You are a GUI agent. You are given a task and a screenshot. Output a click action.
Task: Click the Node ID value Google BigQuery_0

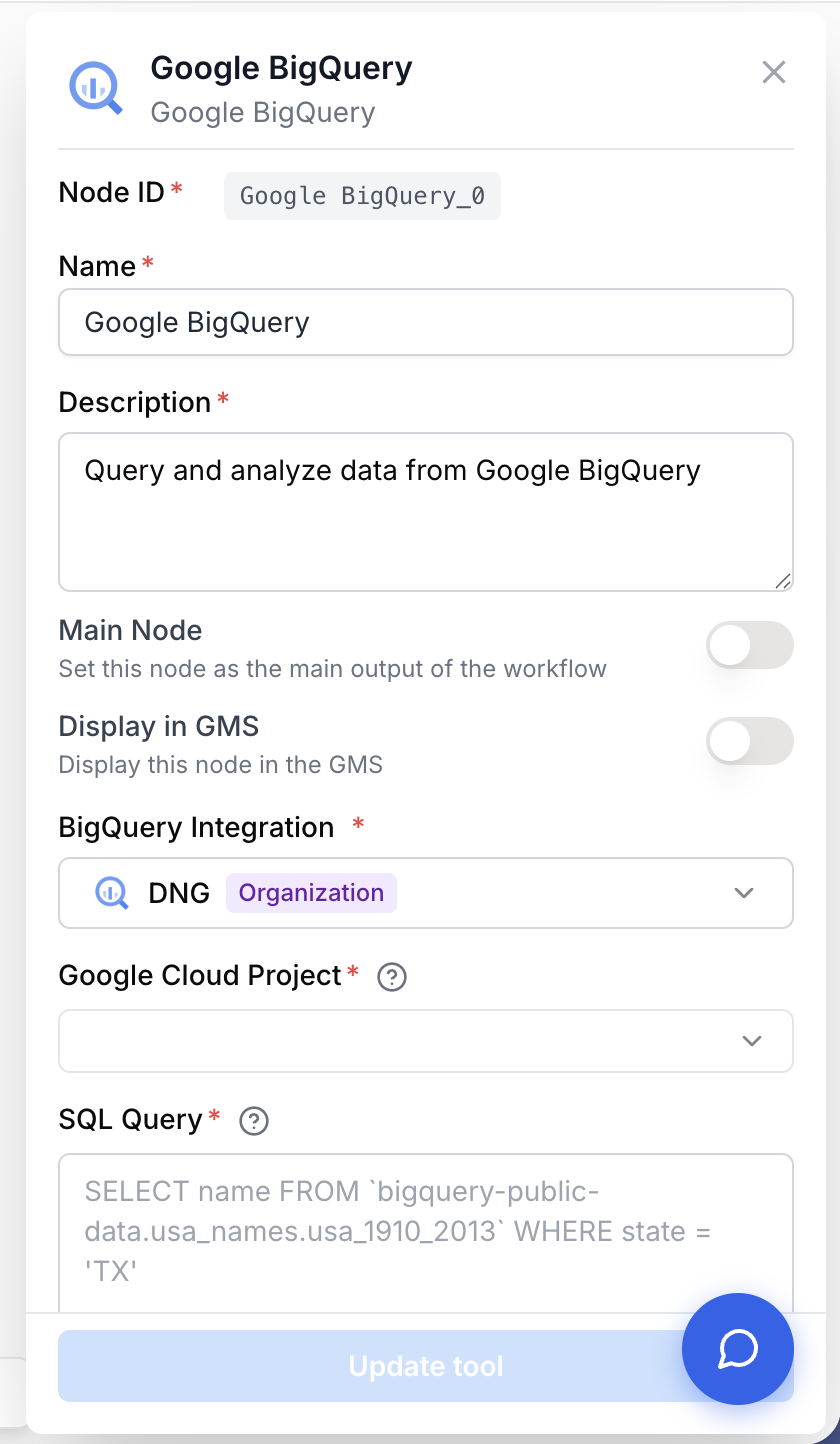[x=362, y=196]
